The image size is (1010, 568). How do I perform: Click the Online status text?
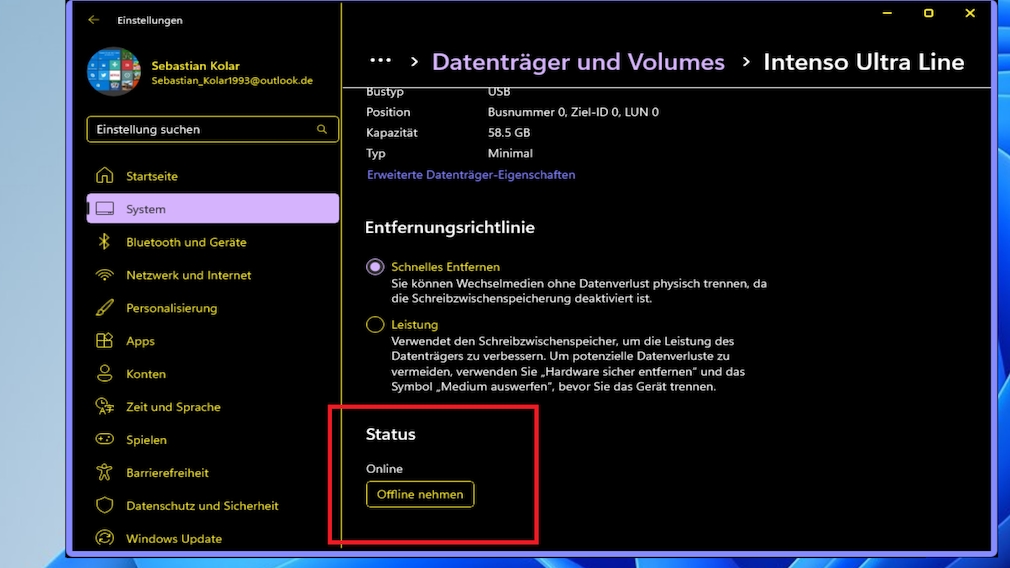[384, 469]
